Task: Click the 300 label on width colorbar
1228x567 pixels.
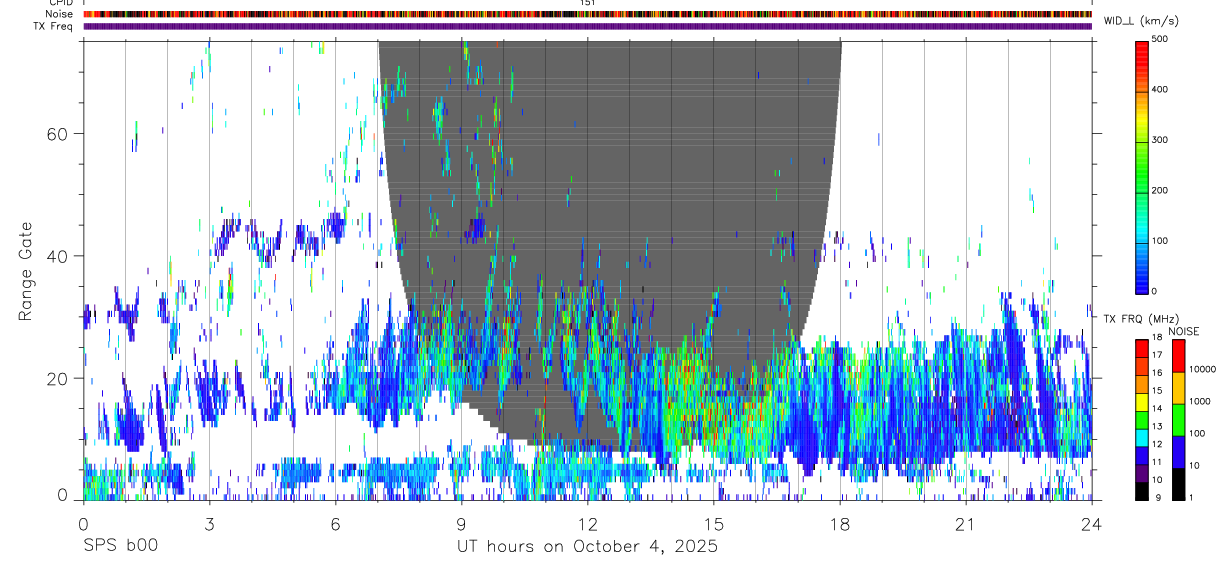Action: 1161,140
